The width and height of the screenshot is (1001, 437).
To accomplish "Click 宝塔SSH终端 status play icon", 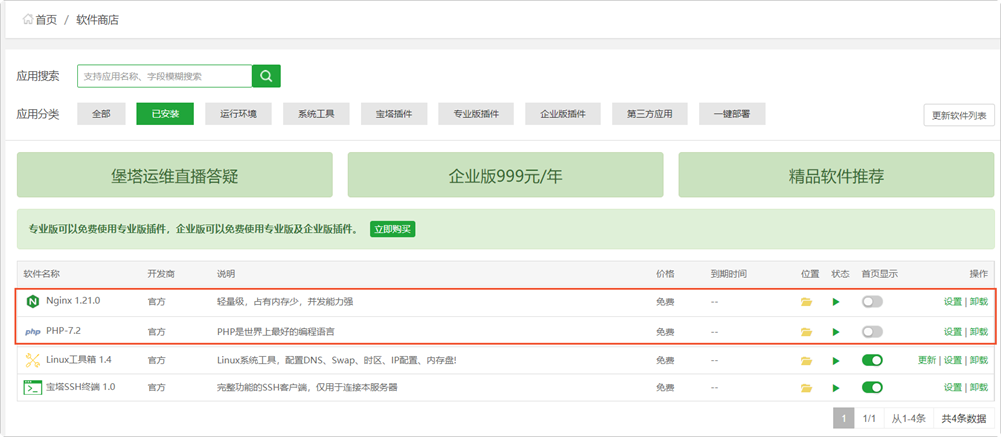I will [836, 387].
